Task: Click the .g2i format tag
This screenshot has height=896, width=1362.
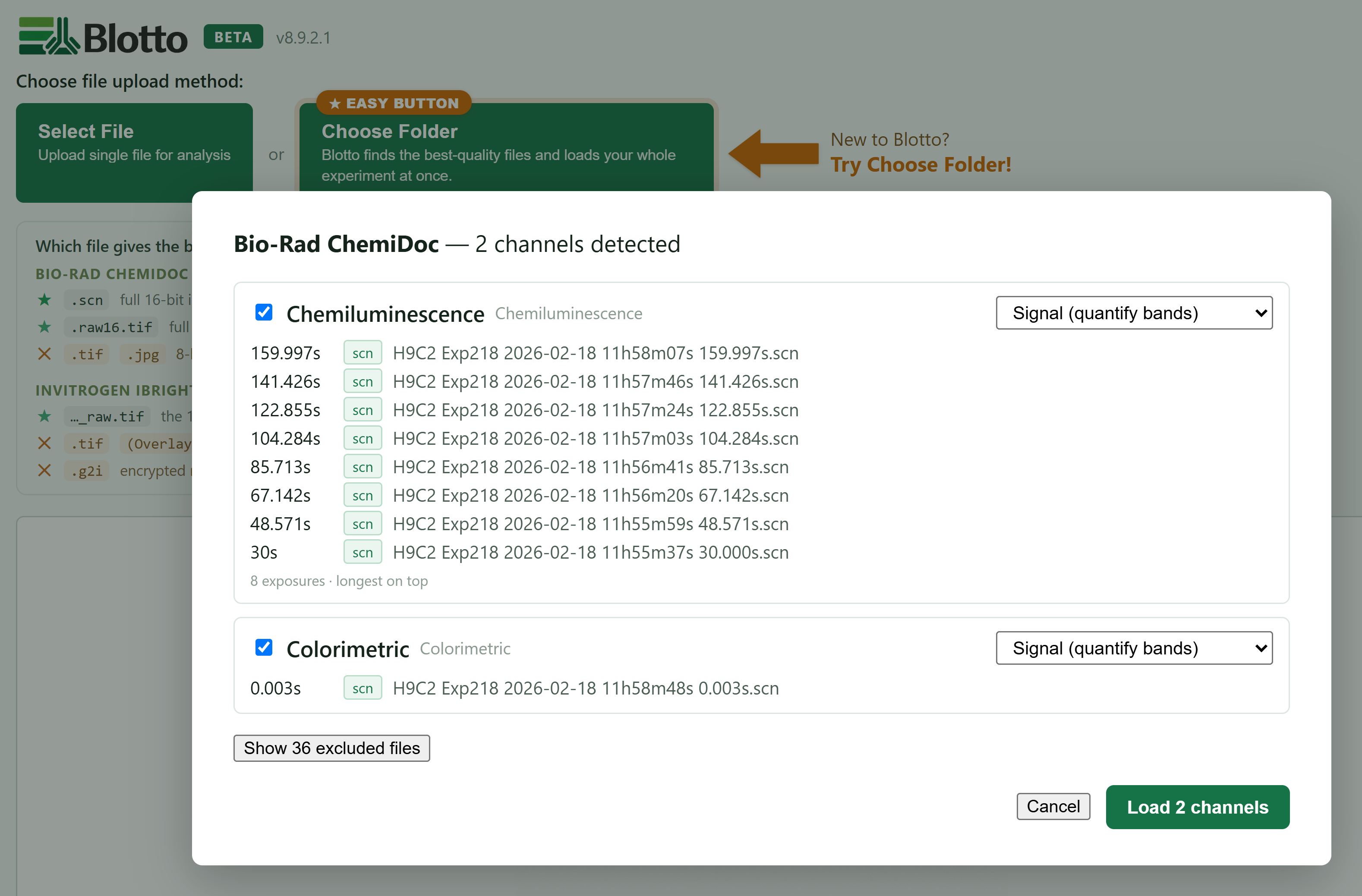Action: pos(86,471)
